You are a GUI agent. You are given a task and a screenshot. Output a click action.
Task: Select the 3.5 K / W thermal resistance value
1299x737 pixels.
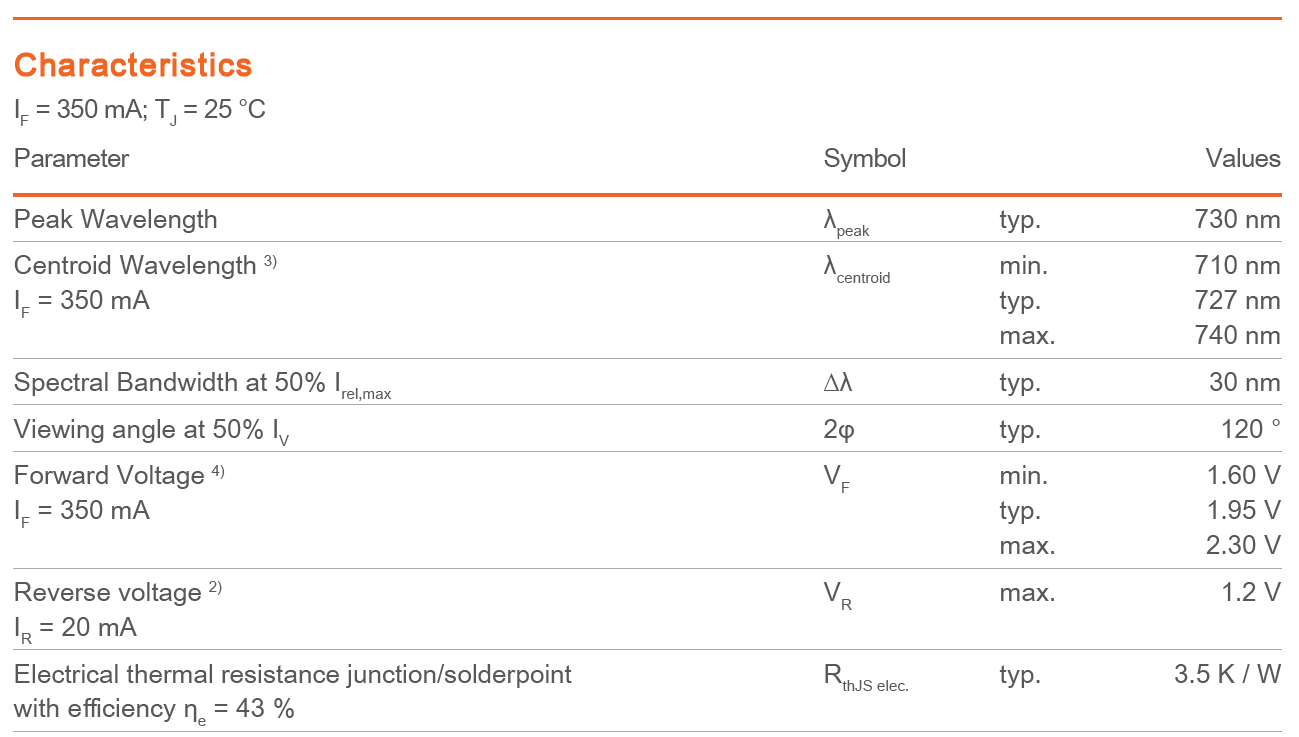pyautogui.click(x=1228, y=674)
